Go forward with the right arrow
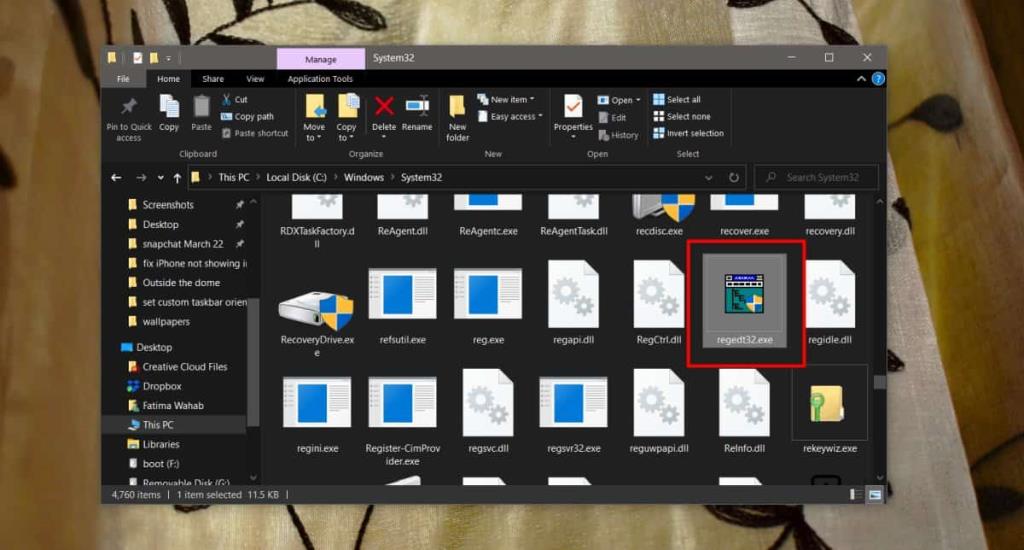 [x=140, y=177]
